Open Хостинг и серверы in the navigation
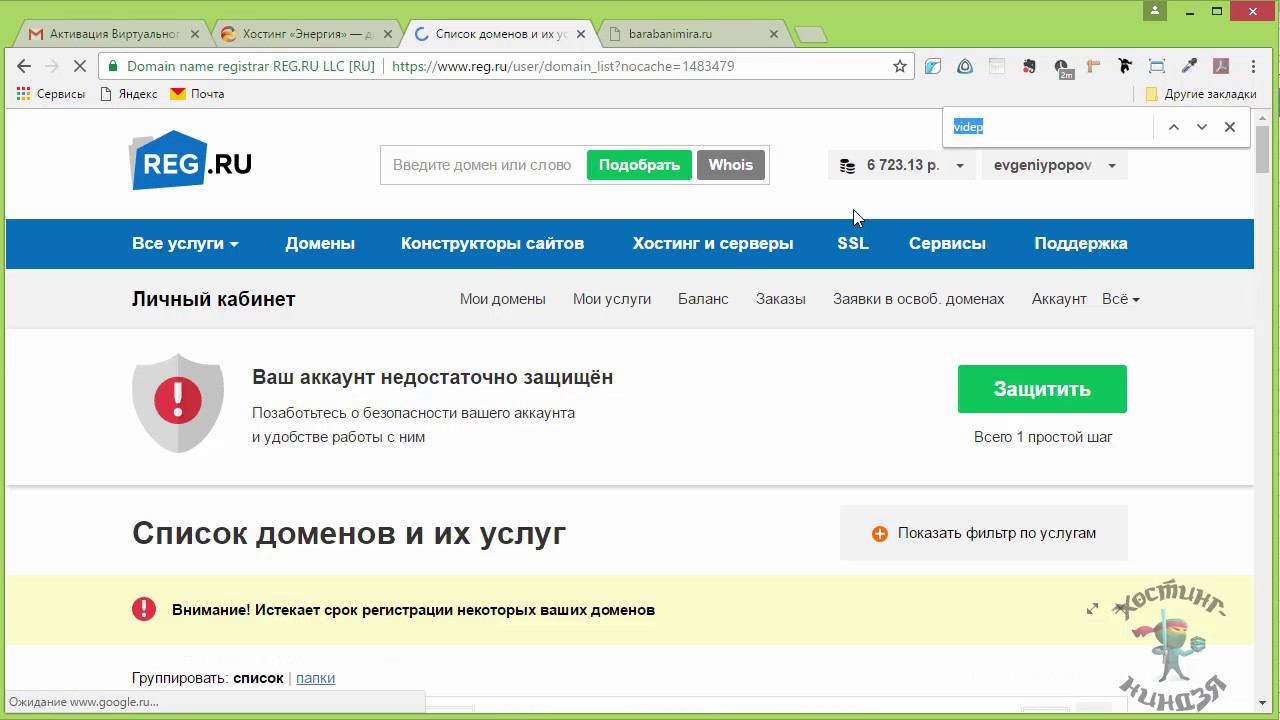This screenshot has height=720, width=1280. coord(713,243)
